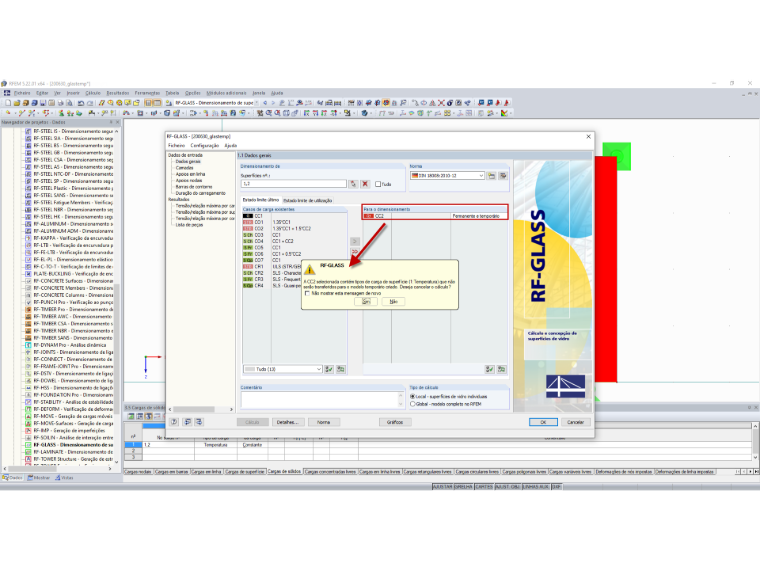
Task: Click invert selection icon under design list
Action: click(x=501, y=369)
